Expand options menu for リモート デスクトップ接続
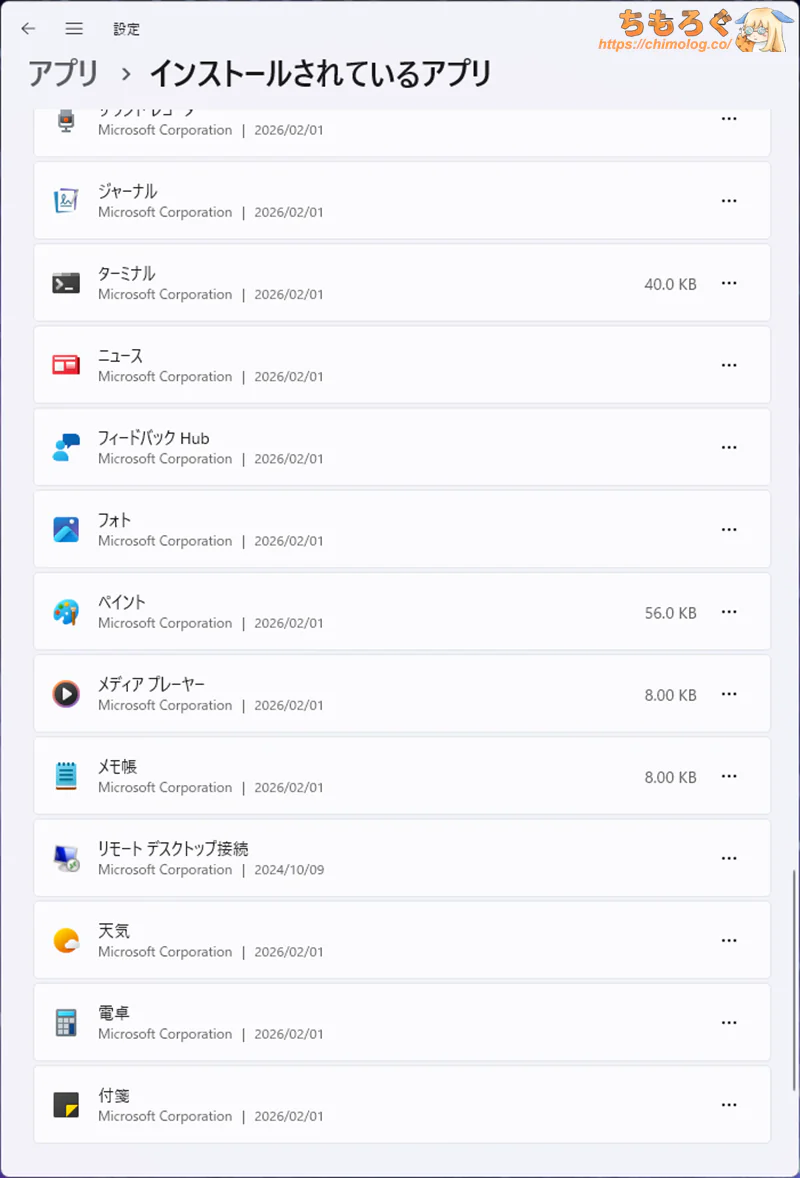Screen dimensions: 800x1178 (x=729, y=859)
